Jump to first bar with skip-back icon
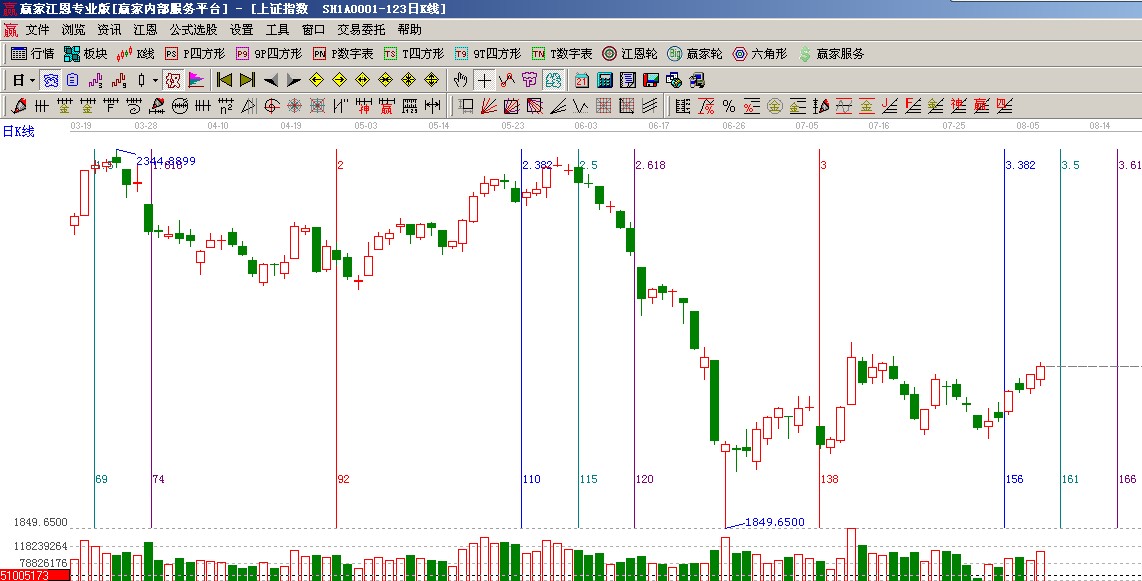The width and height of the screenshot is (1142, 581). point(224,80)
